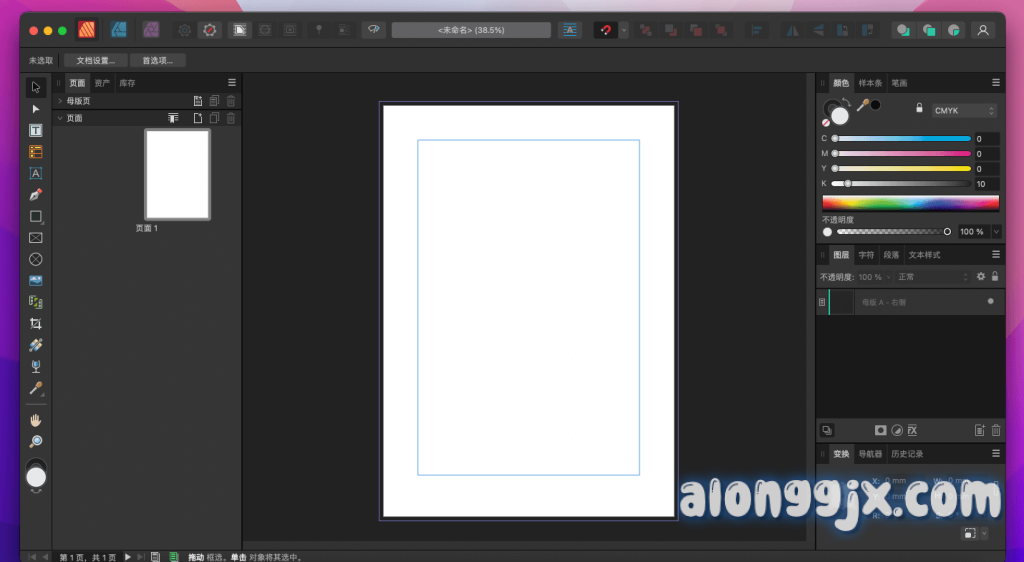Choose the Picture Frame Rectangle tool

[36, 238]
